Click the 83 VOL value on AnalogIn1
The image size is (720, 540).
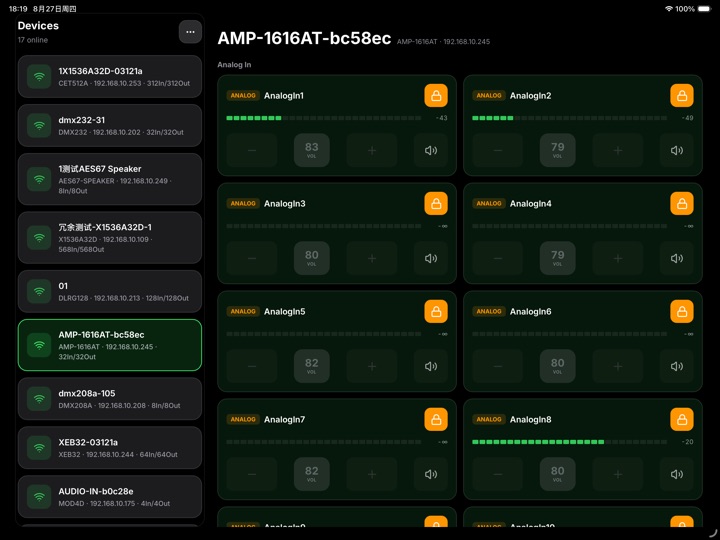click(312, 150)
